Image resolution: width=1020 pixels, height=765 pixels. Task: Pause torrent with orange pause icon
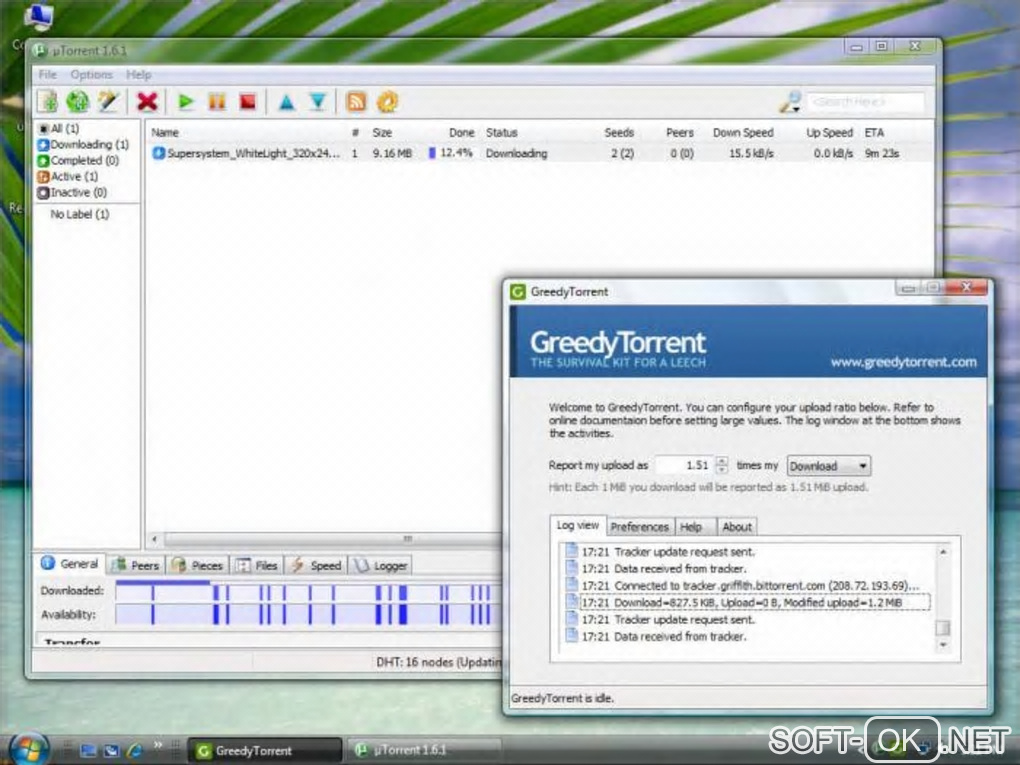tap(217, 101)
